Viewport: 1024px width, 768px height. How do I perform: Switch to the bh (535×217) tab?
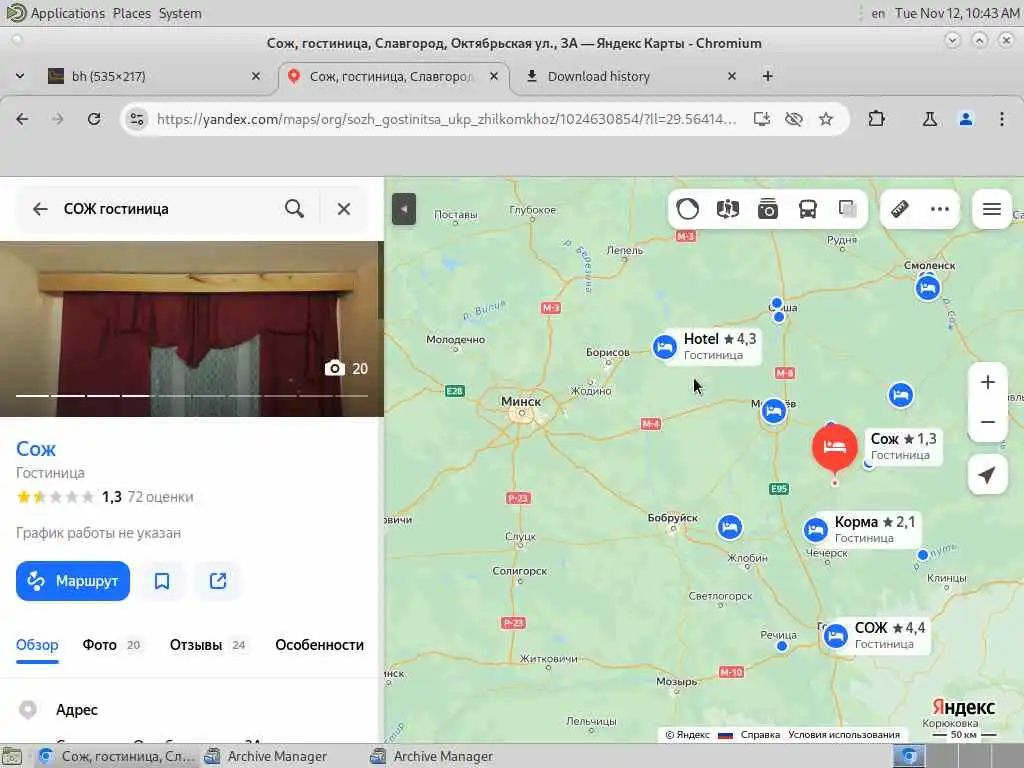tap(155, 76)
